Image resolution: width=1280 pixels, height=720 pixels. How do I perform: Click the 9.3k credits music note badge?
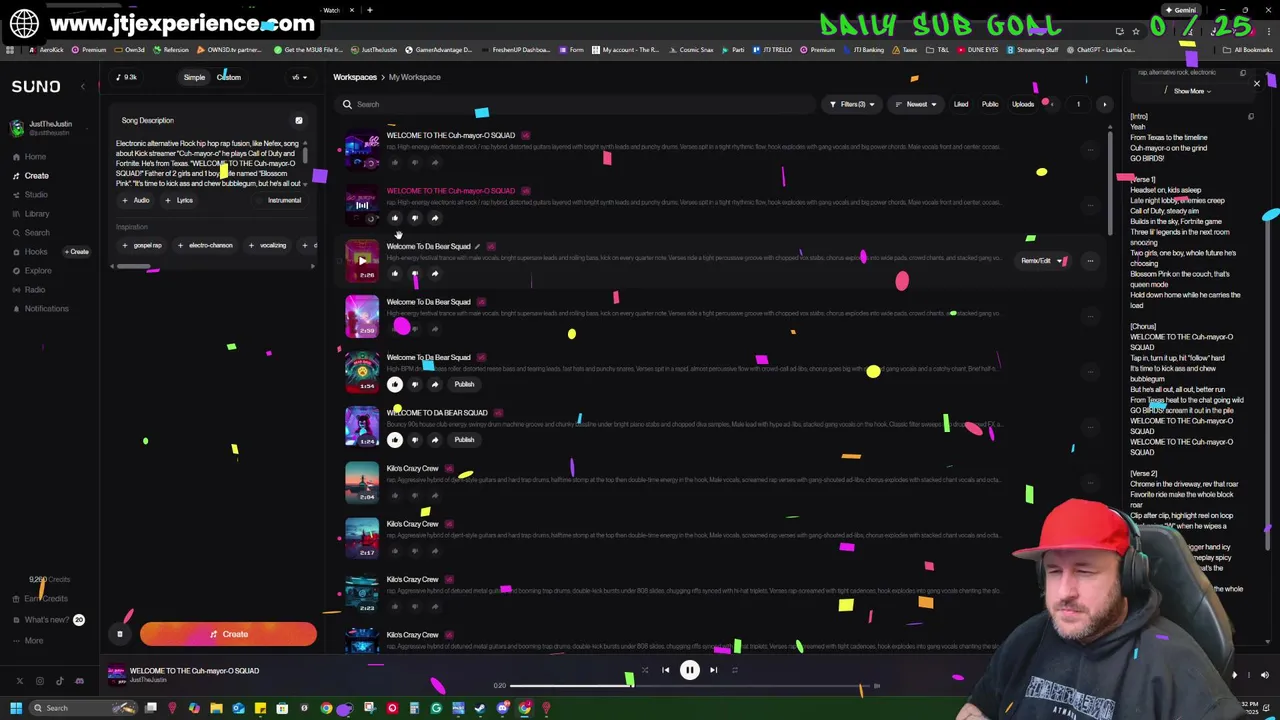click(x=127, y=77)
